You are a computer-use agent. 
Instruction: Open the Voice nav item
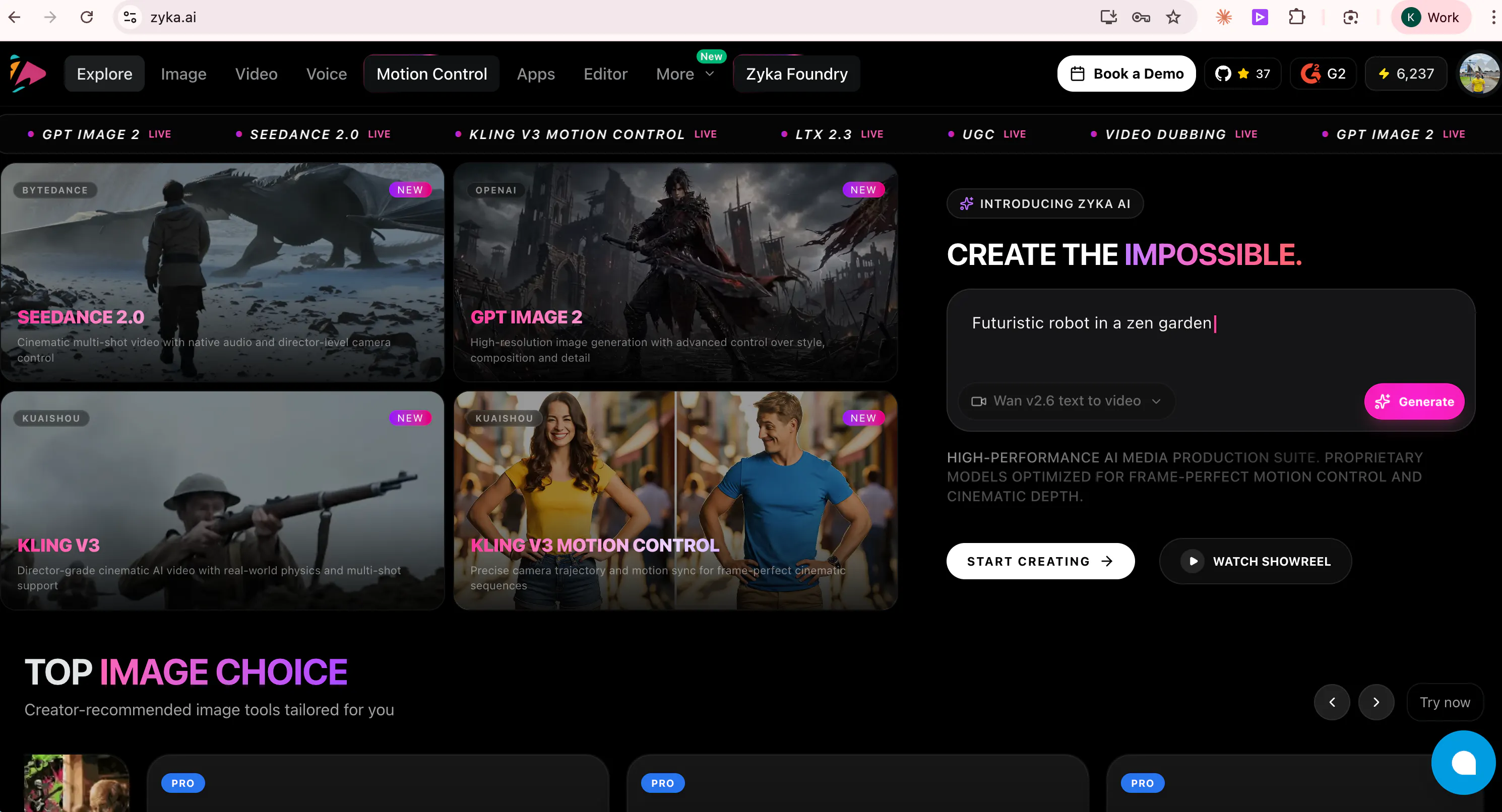pos(327,74)
